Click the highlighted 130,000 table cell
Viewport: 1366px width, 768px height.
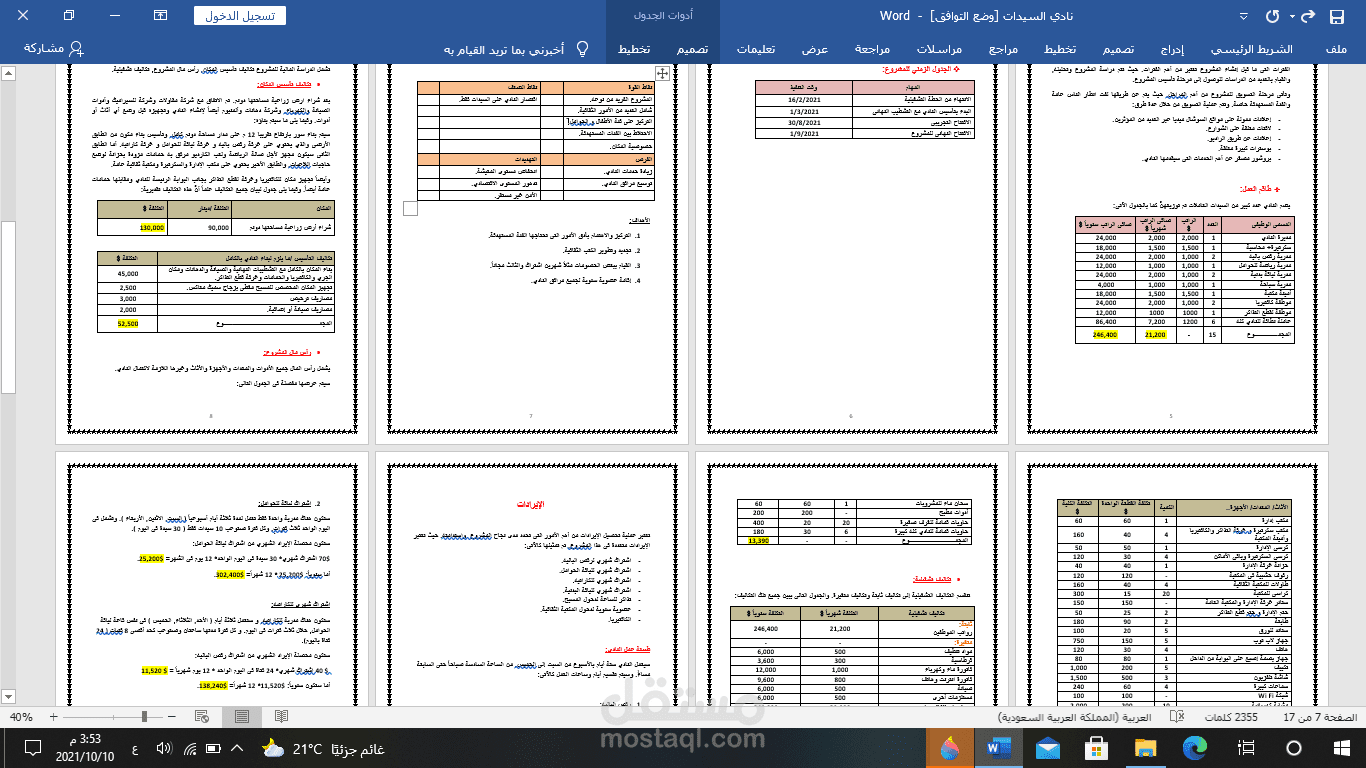(152, 228)
